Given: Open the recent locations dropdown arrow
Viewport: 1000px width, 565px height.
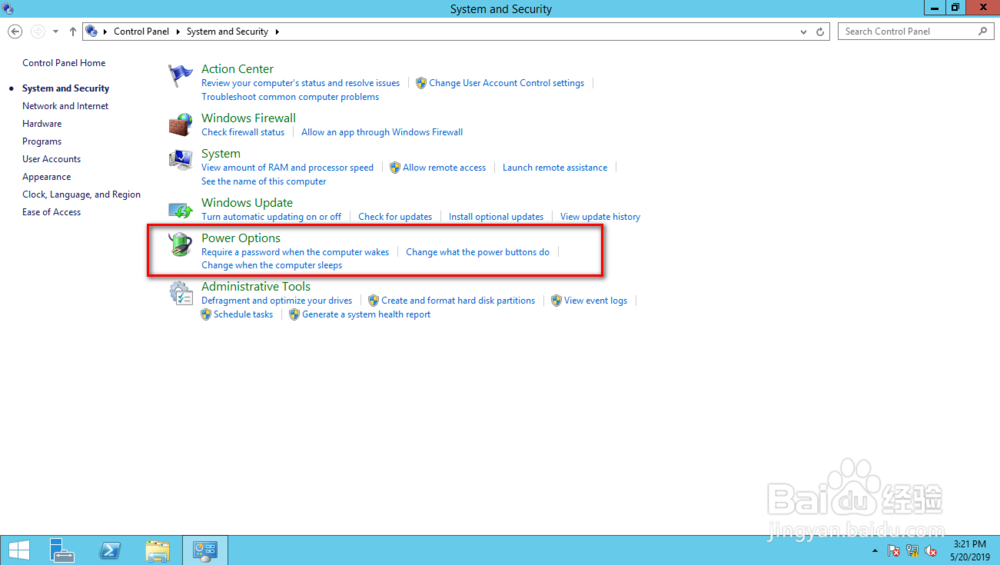Looking at the screenshot, I should tap(55, 31).
